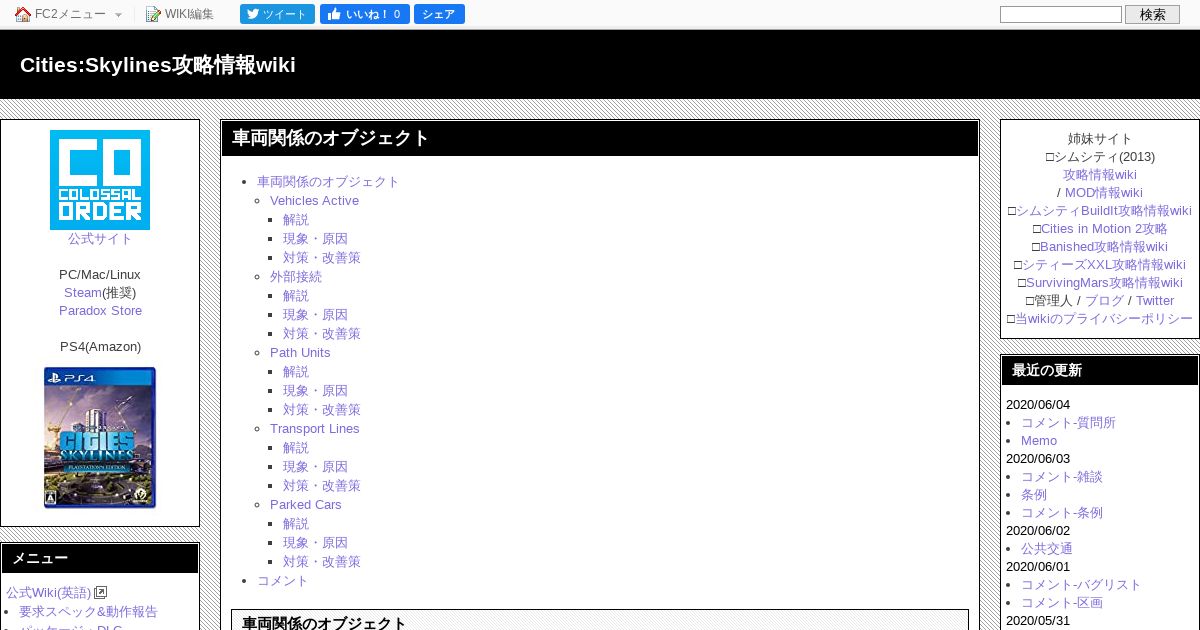Viewport: 1200px width, 630px height.
Task: Click the 検索 search button
Action: 1152,14
